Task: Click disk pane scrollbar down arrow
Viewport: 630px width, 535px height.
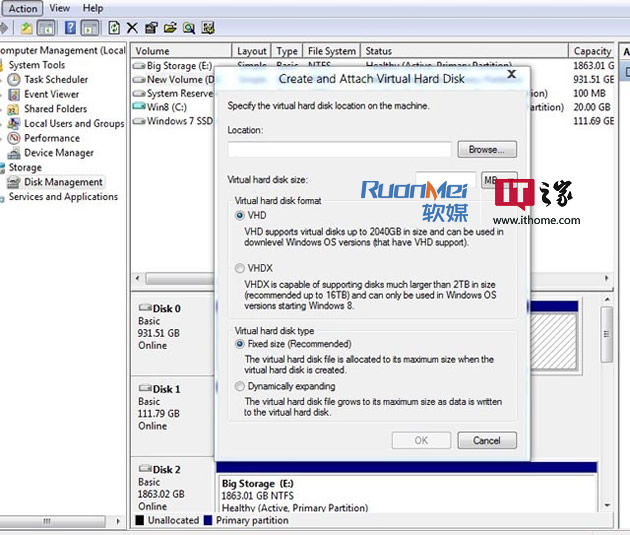Action: point(607,505)
